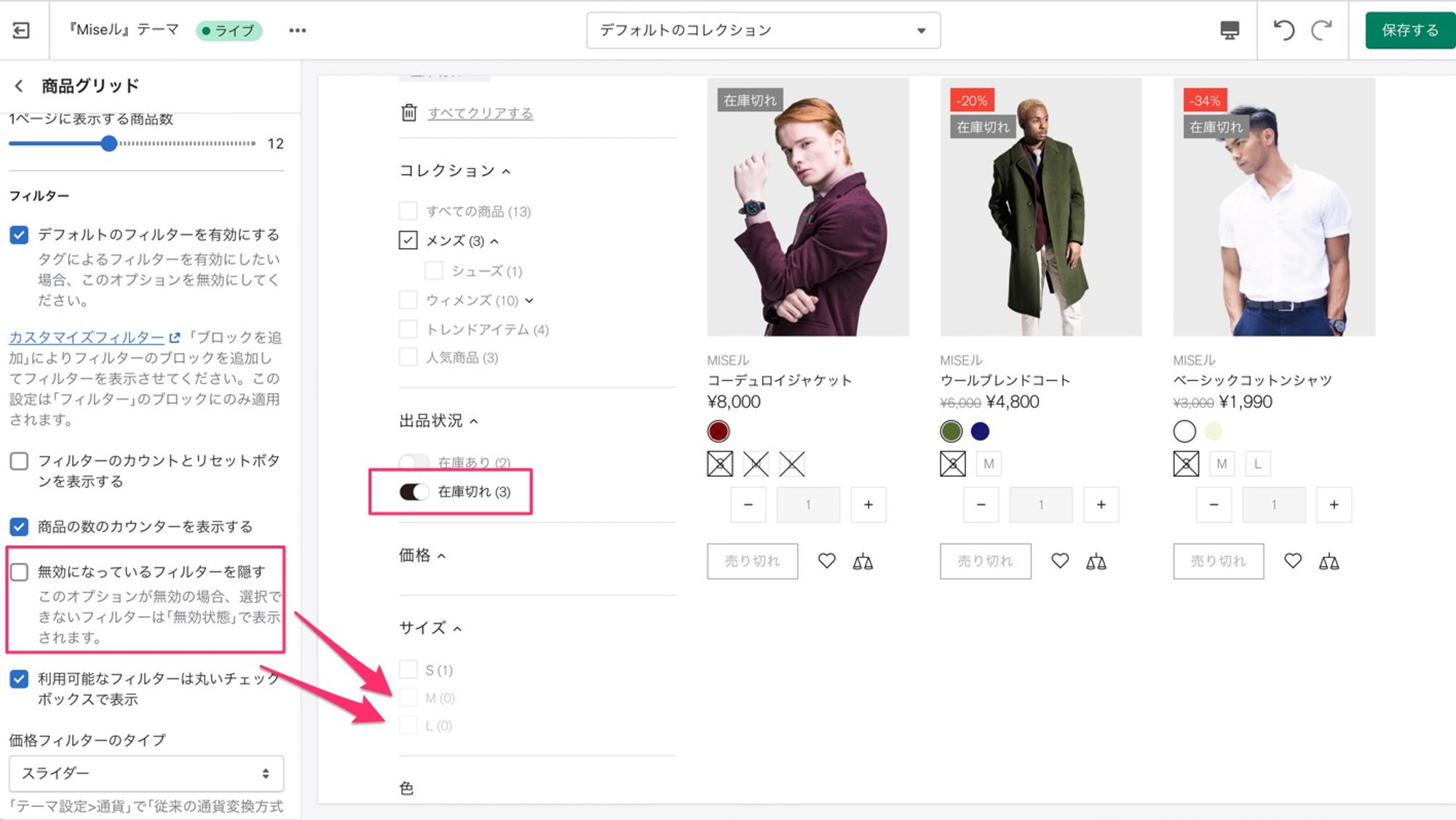
Task: Click the exit editor icon at top left
Action: 21,30
